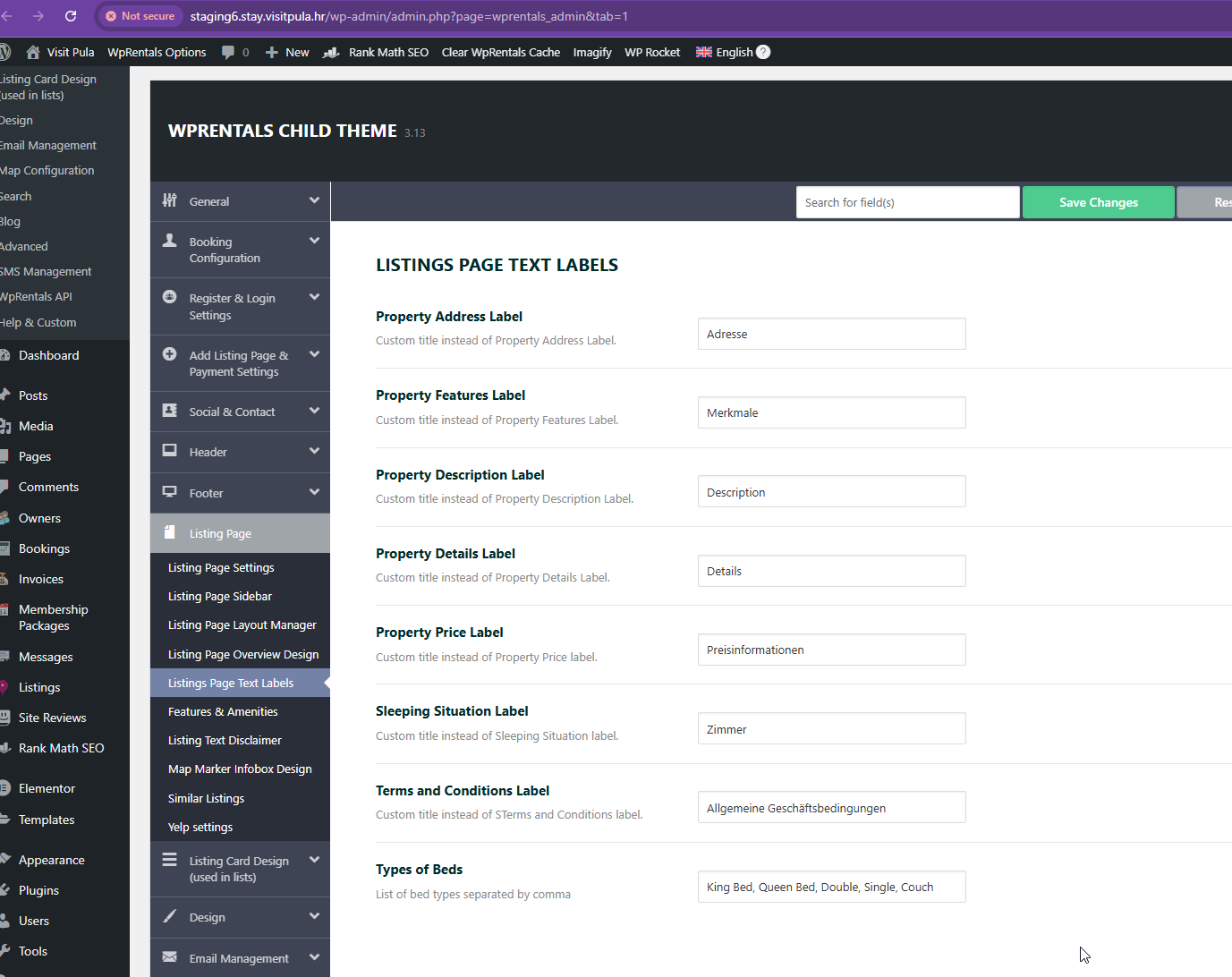Open Imagify admin bar menu
1232x977 pixels.
pos(592,52)
